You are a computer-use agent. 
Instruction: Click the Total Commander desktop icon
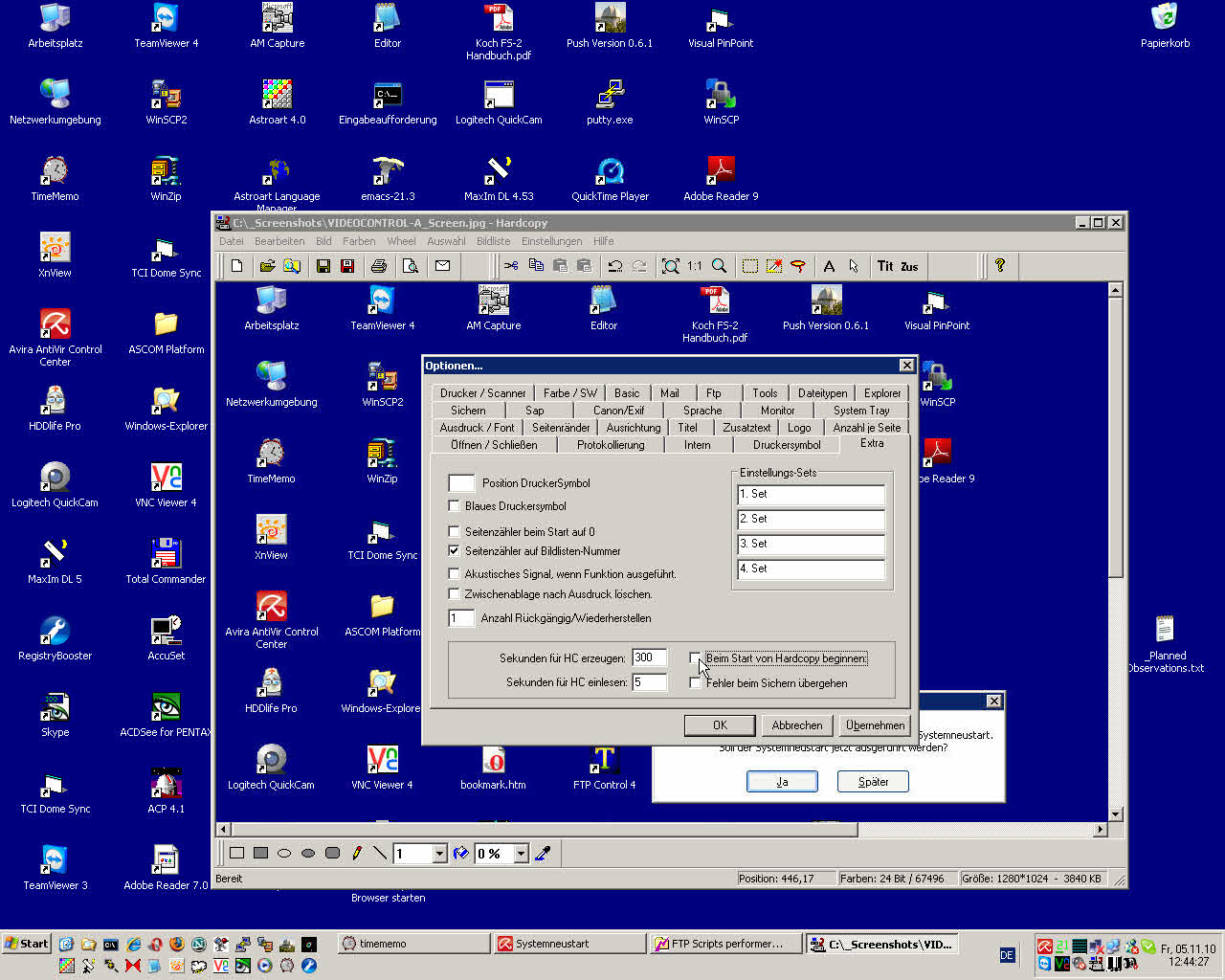tap(166, 562)
